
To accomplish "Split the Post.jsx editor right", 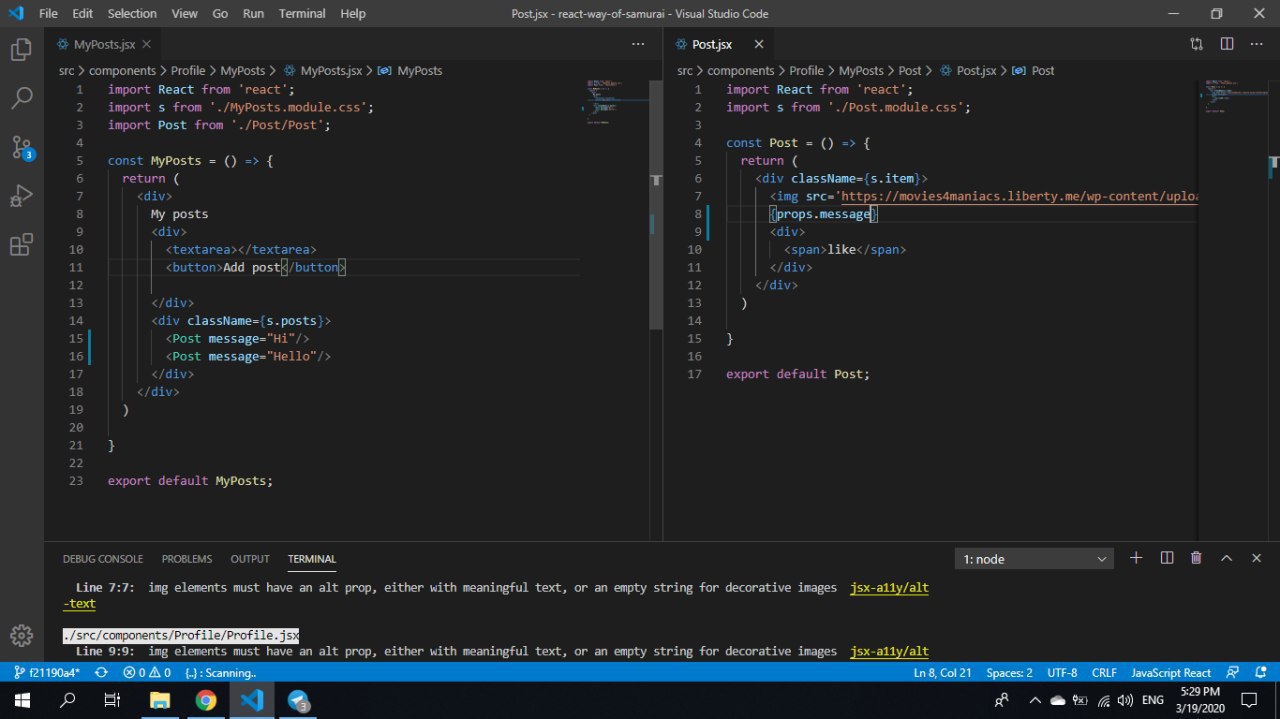I will [x=1227, y=44].
